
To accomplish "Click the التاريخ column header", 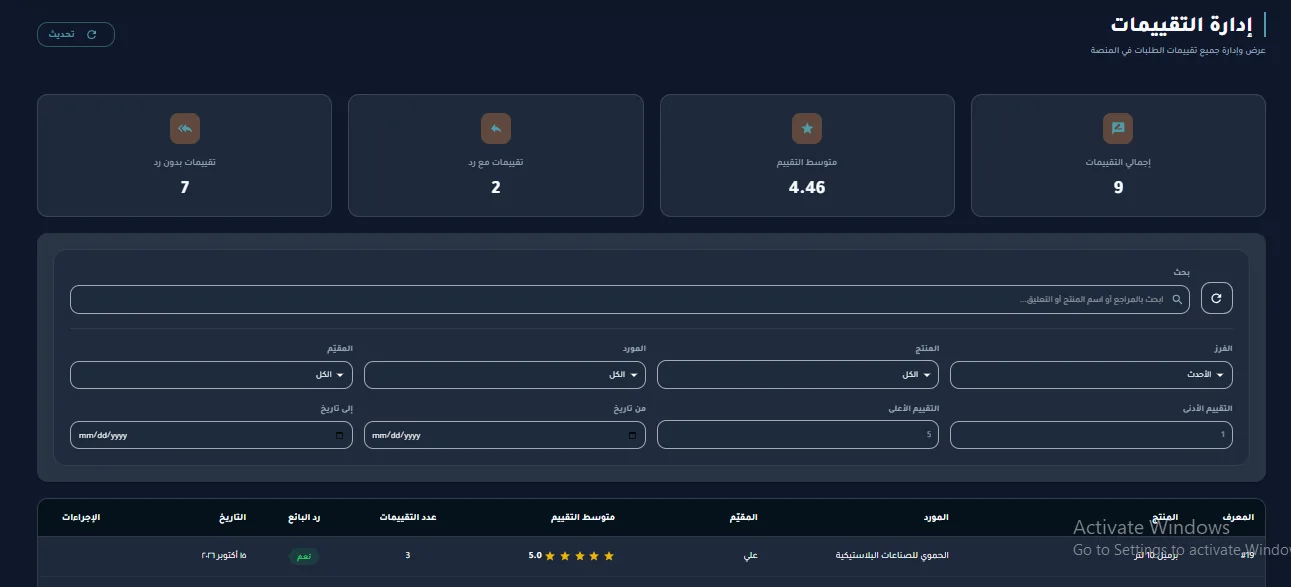I will (233, 517).
